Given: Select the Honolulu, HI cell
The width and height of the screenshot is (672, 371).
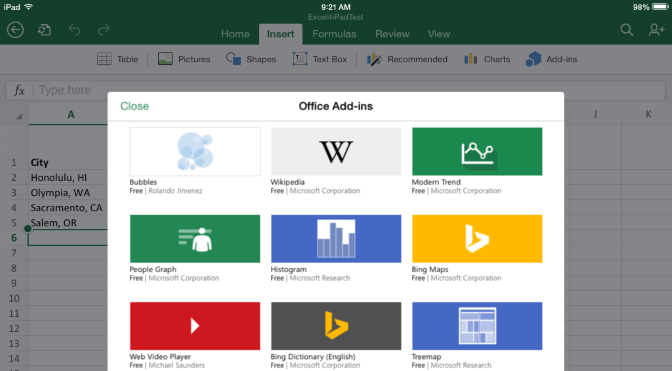Looking at the screenshot, I should pyautogui.click(x=68, y=177).
